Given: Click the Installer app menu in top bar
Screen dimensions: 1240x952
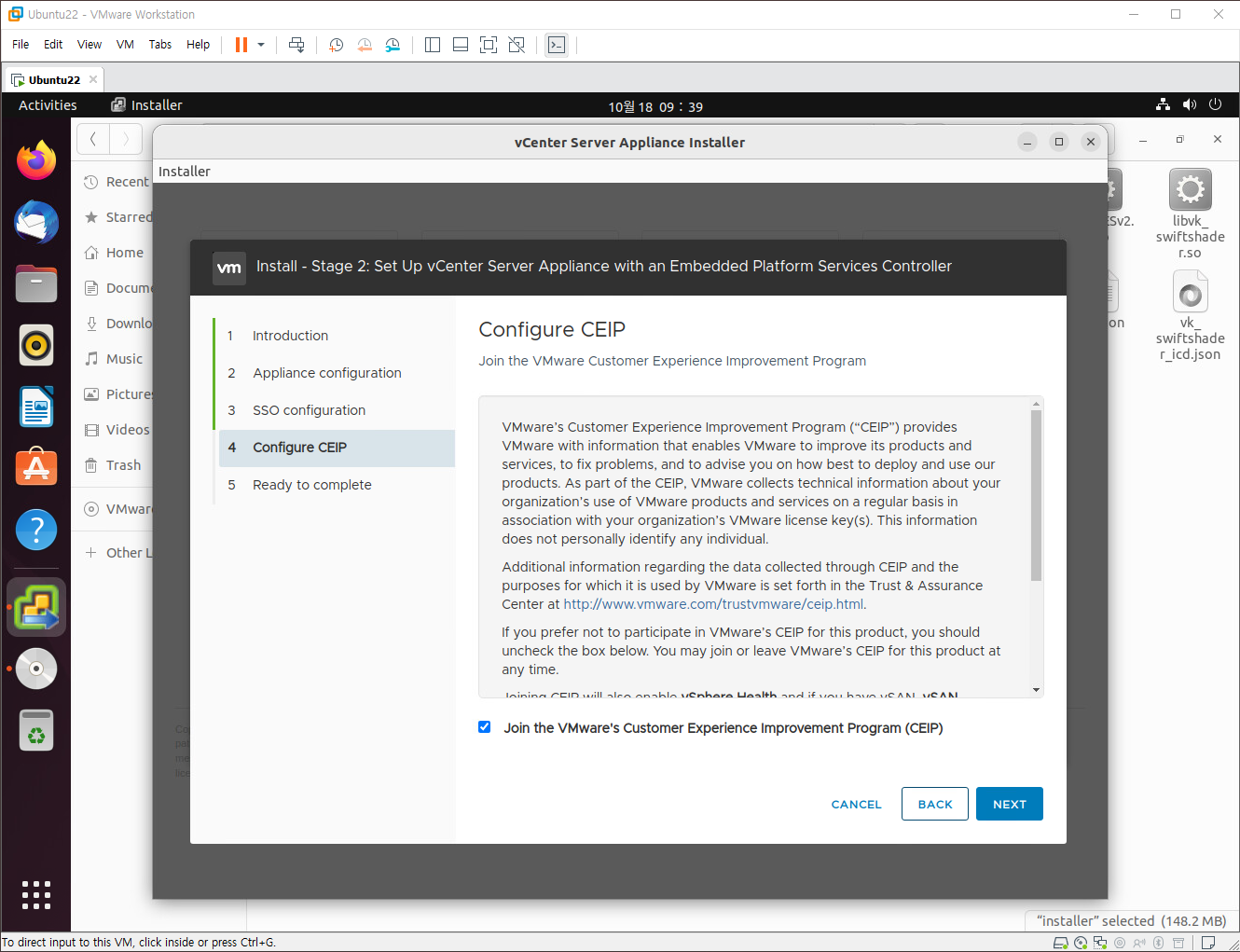Looking at the screenshot, I should [146, 105].
